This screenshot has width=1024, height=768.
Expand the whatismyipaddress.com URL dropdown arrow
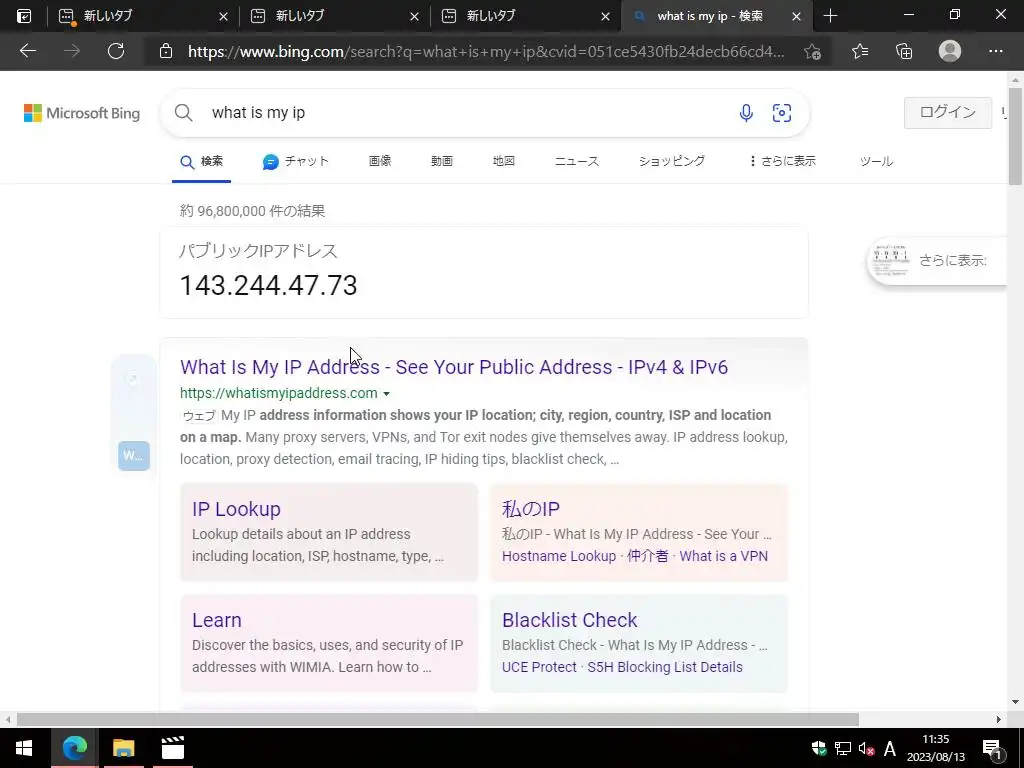click(387, 394)
